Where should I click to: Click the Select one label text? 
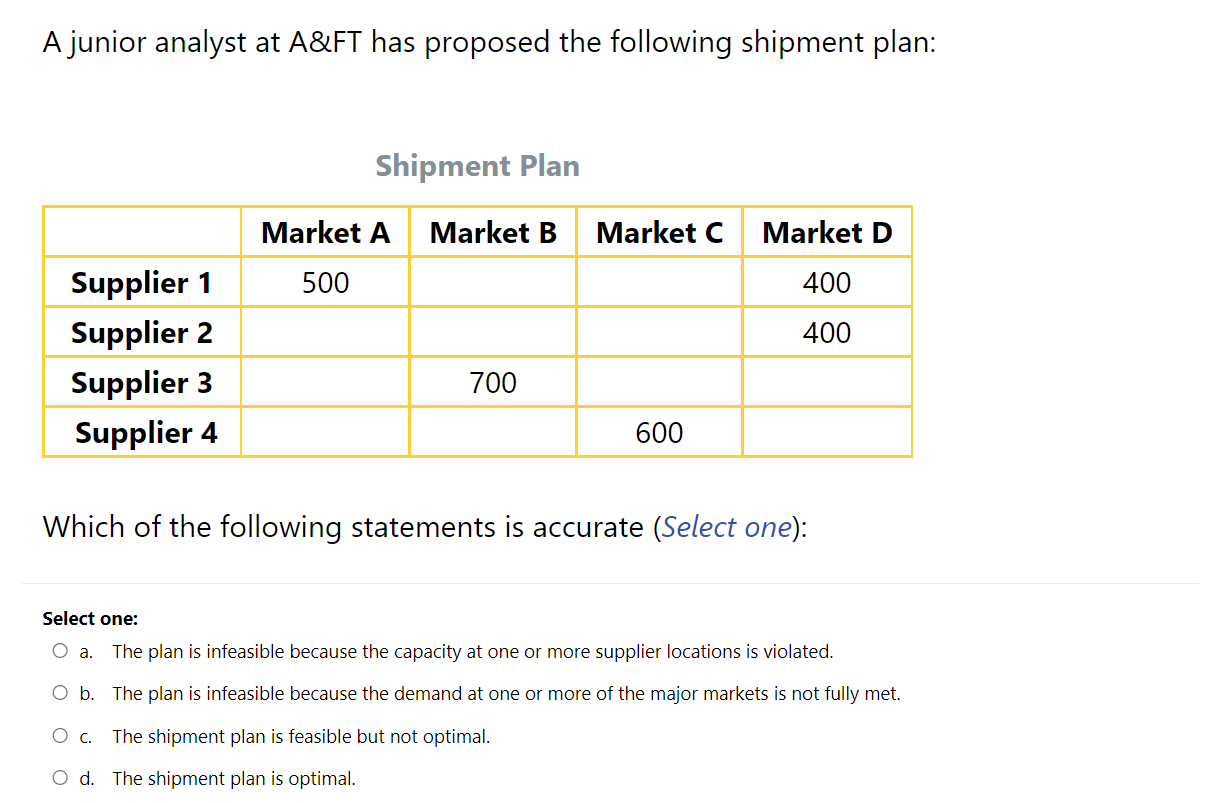[x=90, y=618]
